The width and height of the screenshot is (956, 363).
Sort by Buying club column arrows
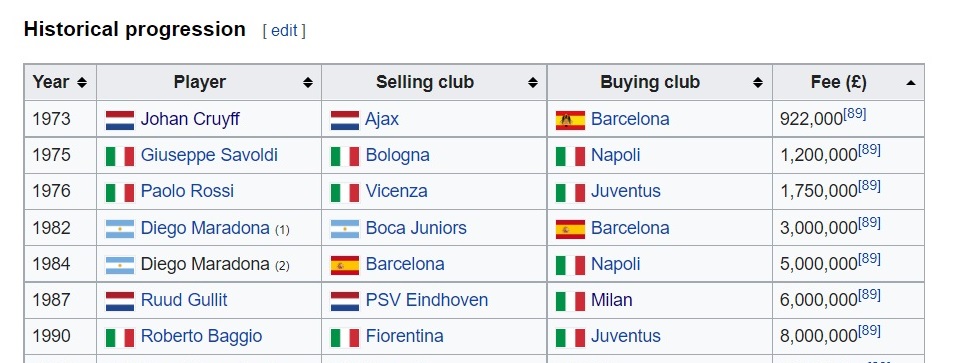(758, 82)
